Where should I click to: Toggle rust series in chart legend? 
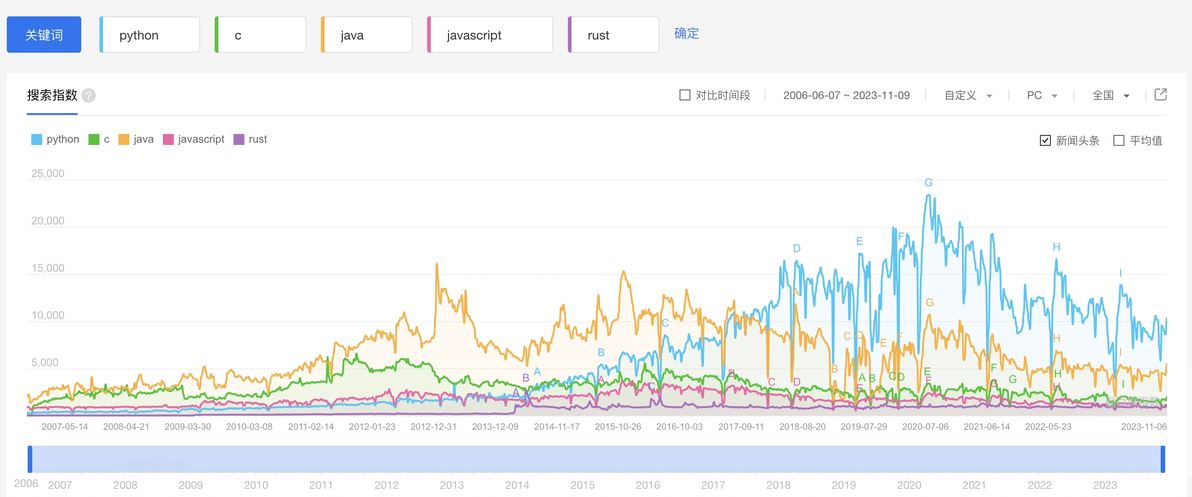pos(250,139)
